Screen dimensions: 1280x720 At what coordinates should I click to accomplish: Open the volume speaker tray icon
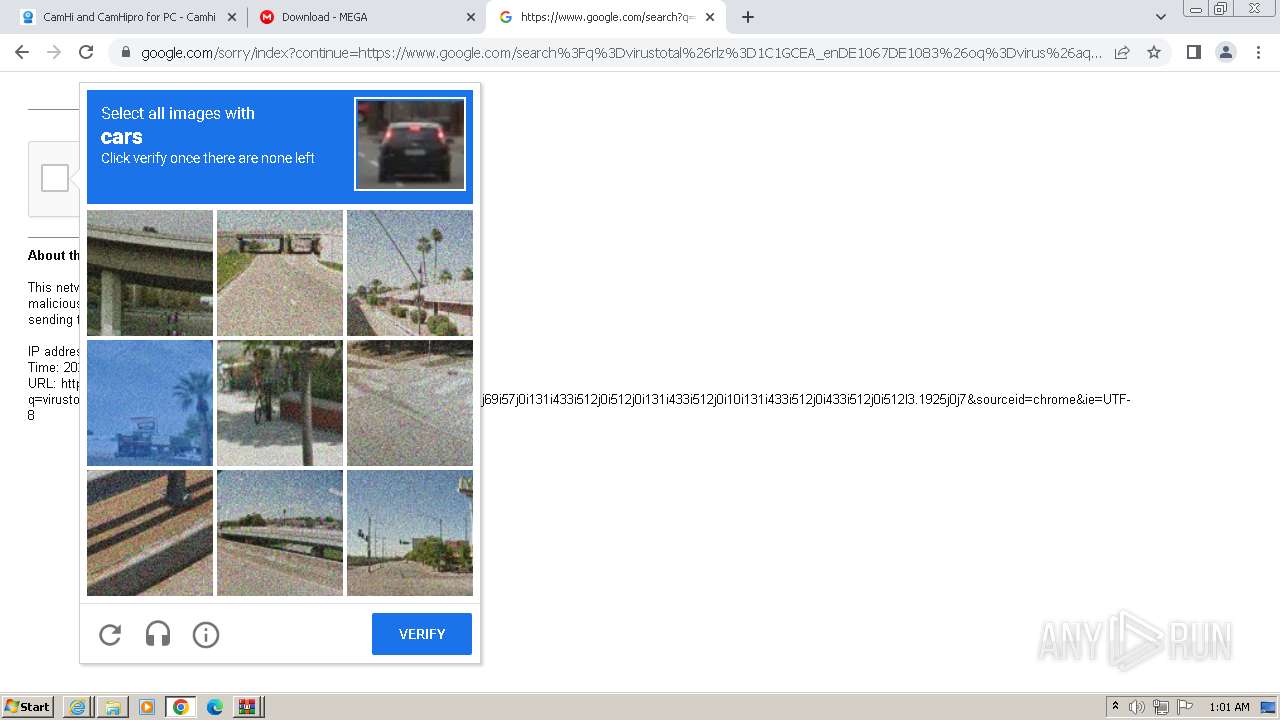click(1137, 707)
